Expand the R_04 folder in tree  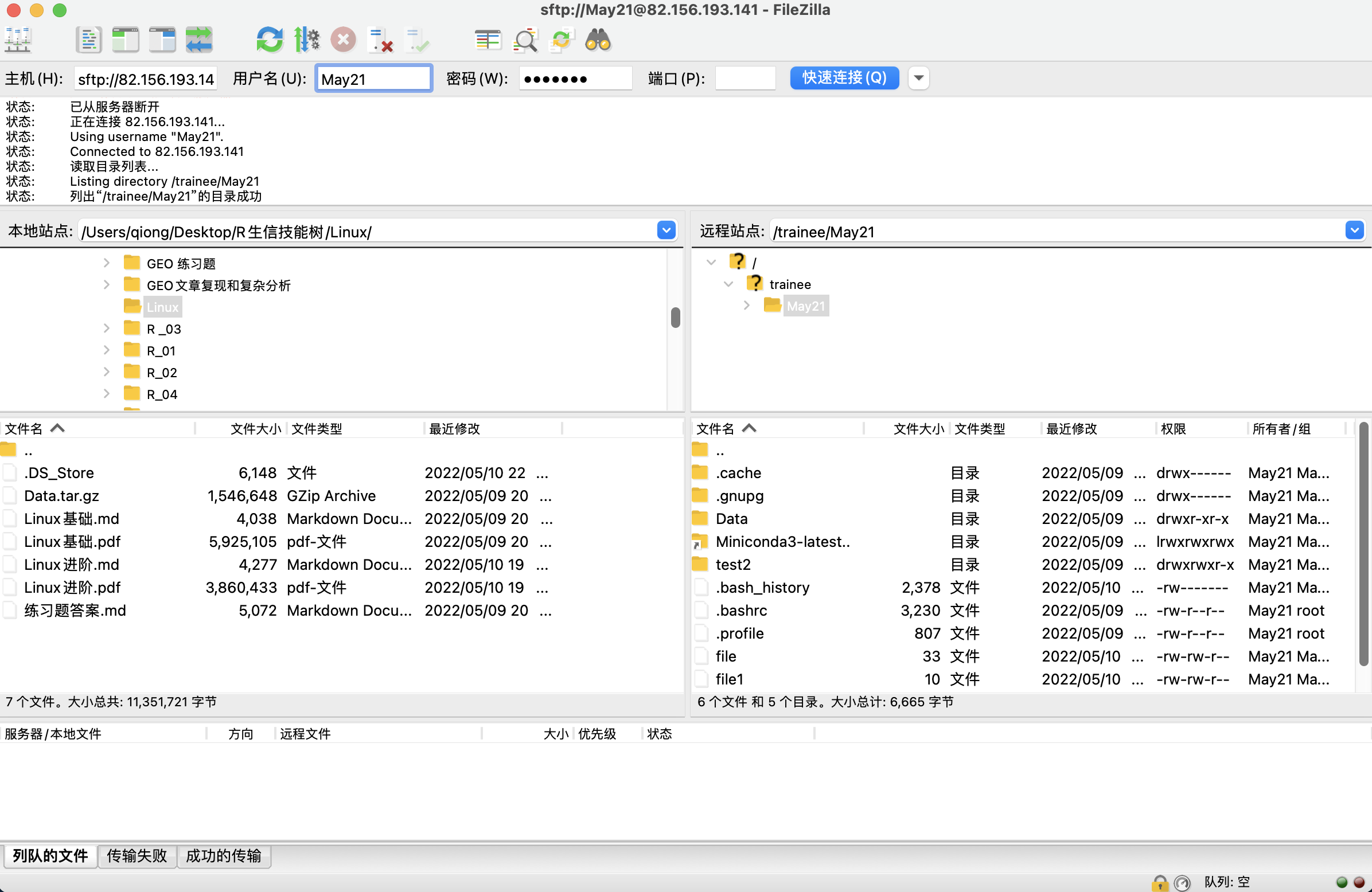(x=107, y=394)
